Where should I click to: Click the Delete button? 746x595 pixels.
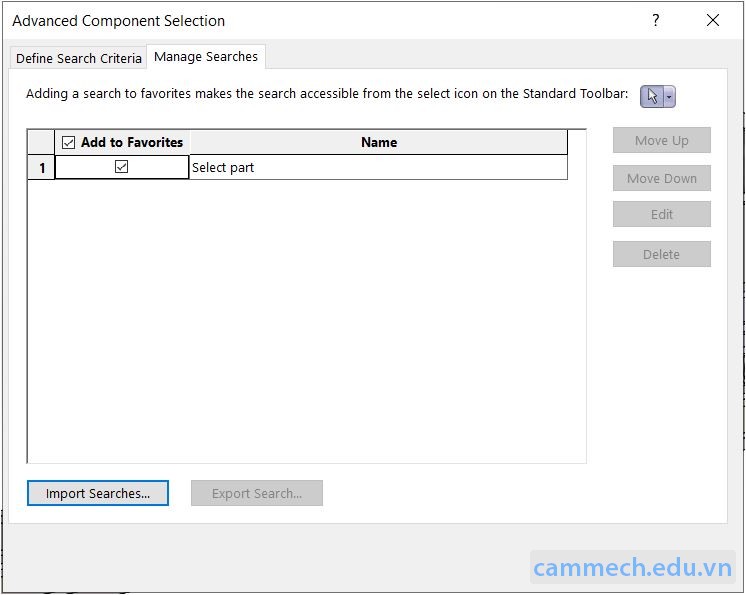661,254
